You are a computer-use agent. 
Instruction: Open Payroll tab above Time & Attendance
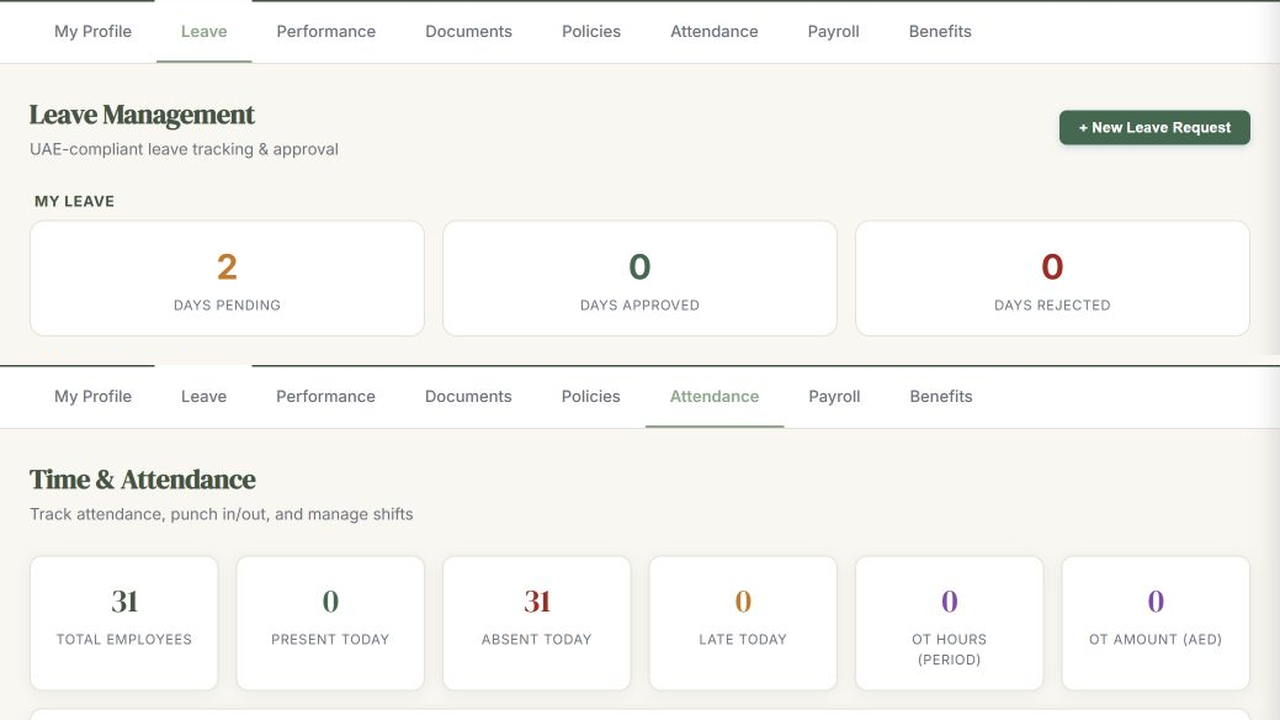(834, 396)
